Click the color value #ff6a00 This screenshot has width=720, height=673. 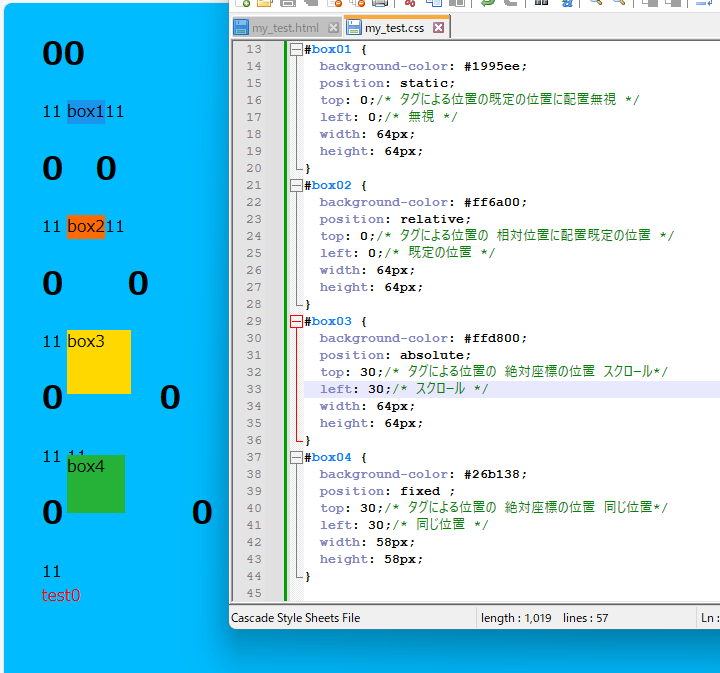tap(492, 202)
